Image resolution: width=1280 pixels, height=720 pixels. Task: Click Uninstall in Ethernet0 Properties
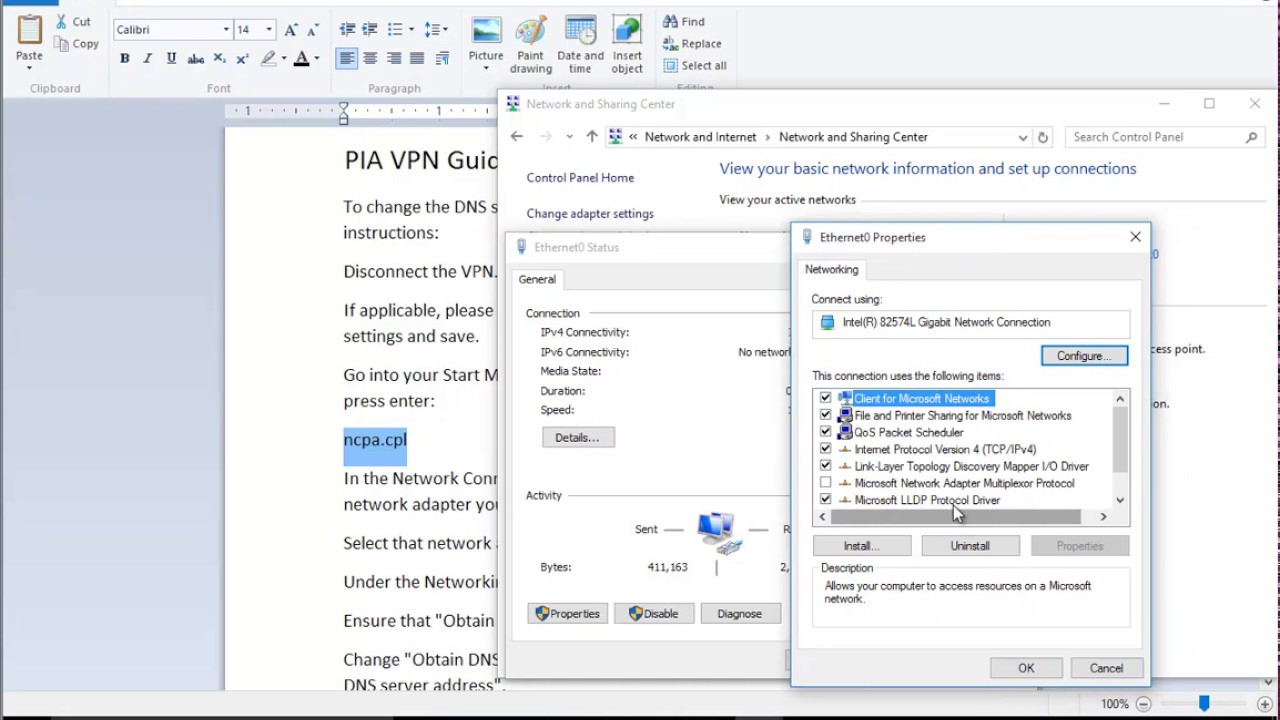pos(970,546)
